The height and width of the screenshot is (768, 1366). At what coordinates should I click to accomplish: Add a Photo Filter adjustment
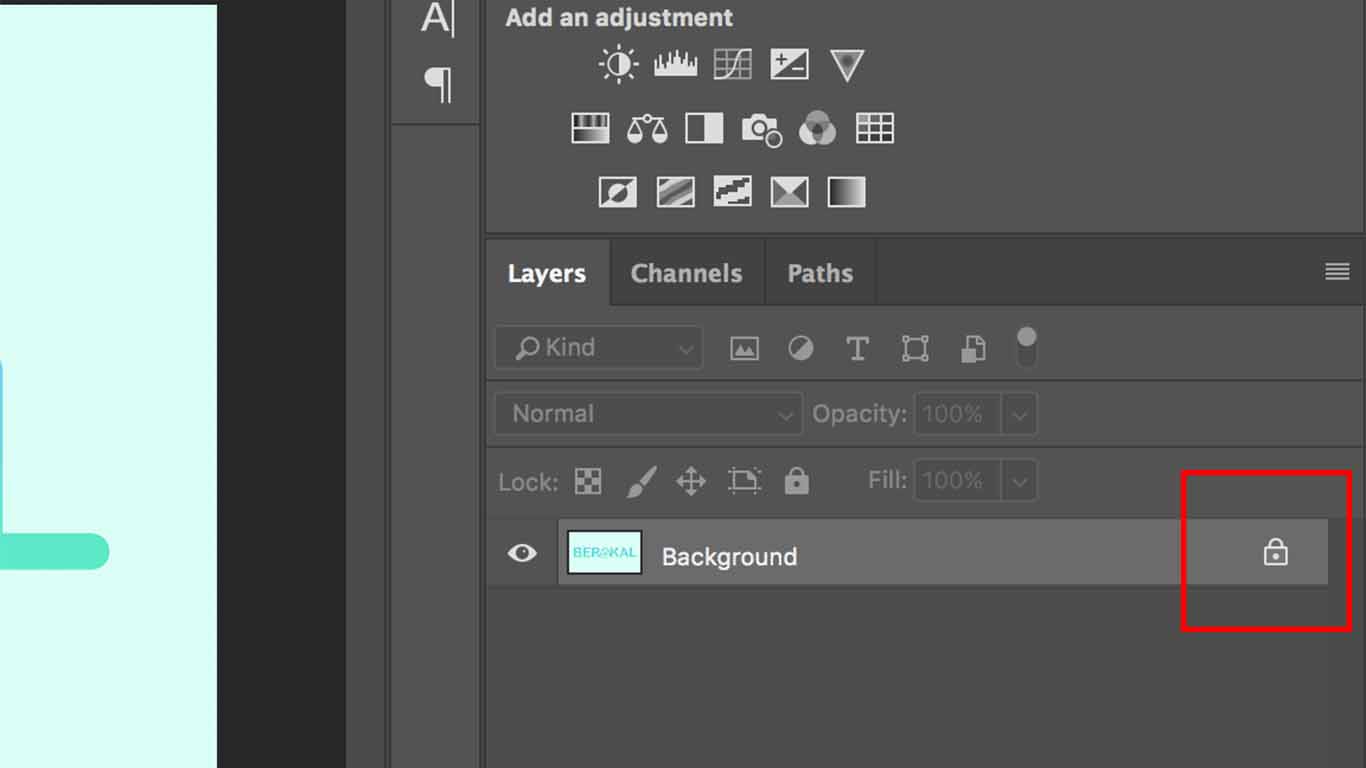[x=761, y=128]
